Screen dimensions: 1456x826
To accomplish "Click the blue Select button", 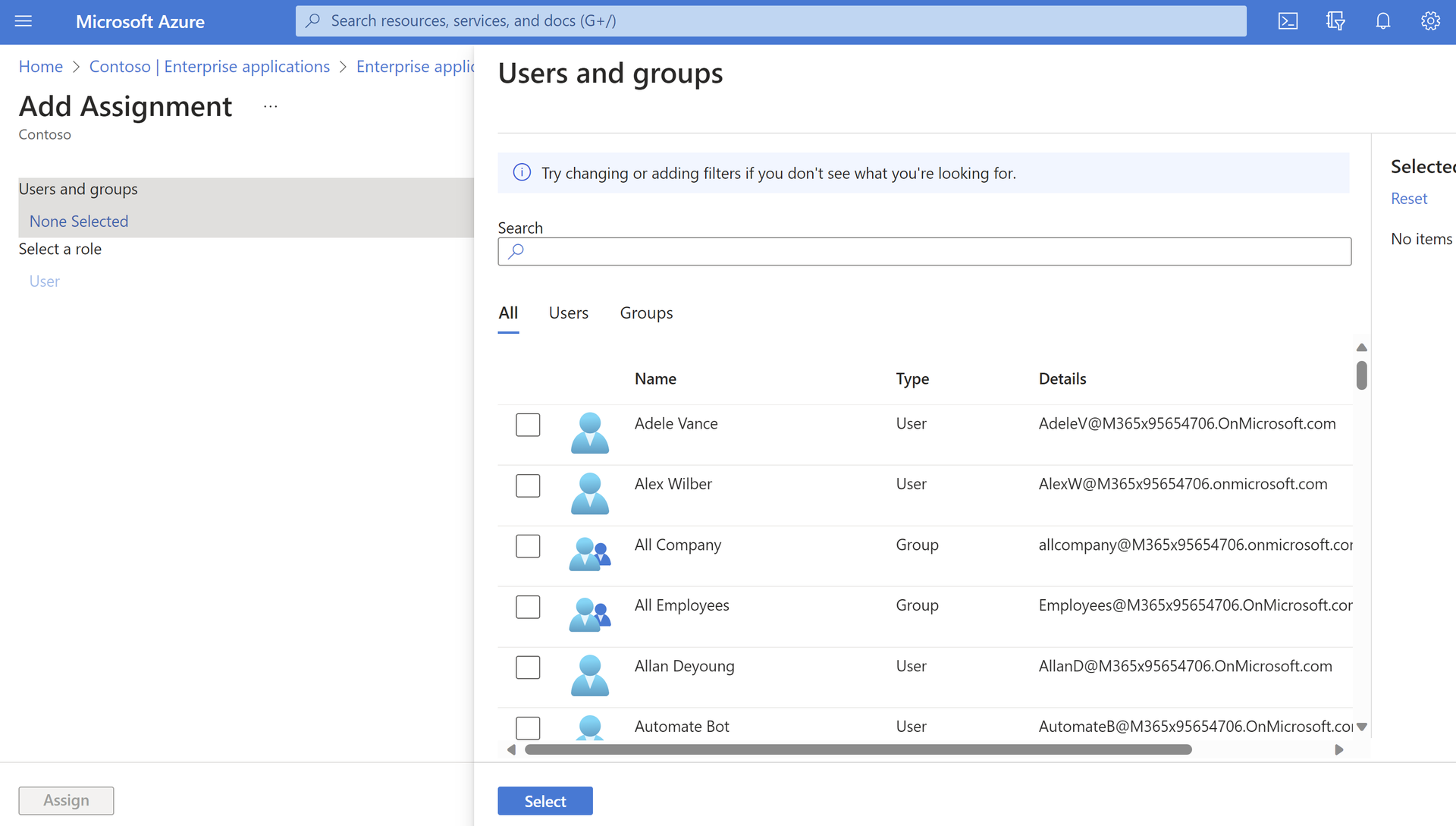I will [x=545, y=801].
